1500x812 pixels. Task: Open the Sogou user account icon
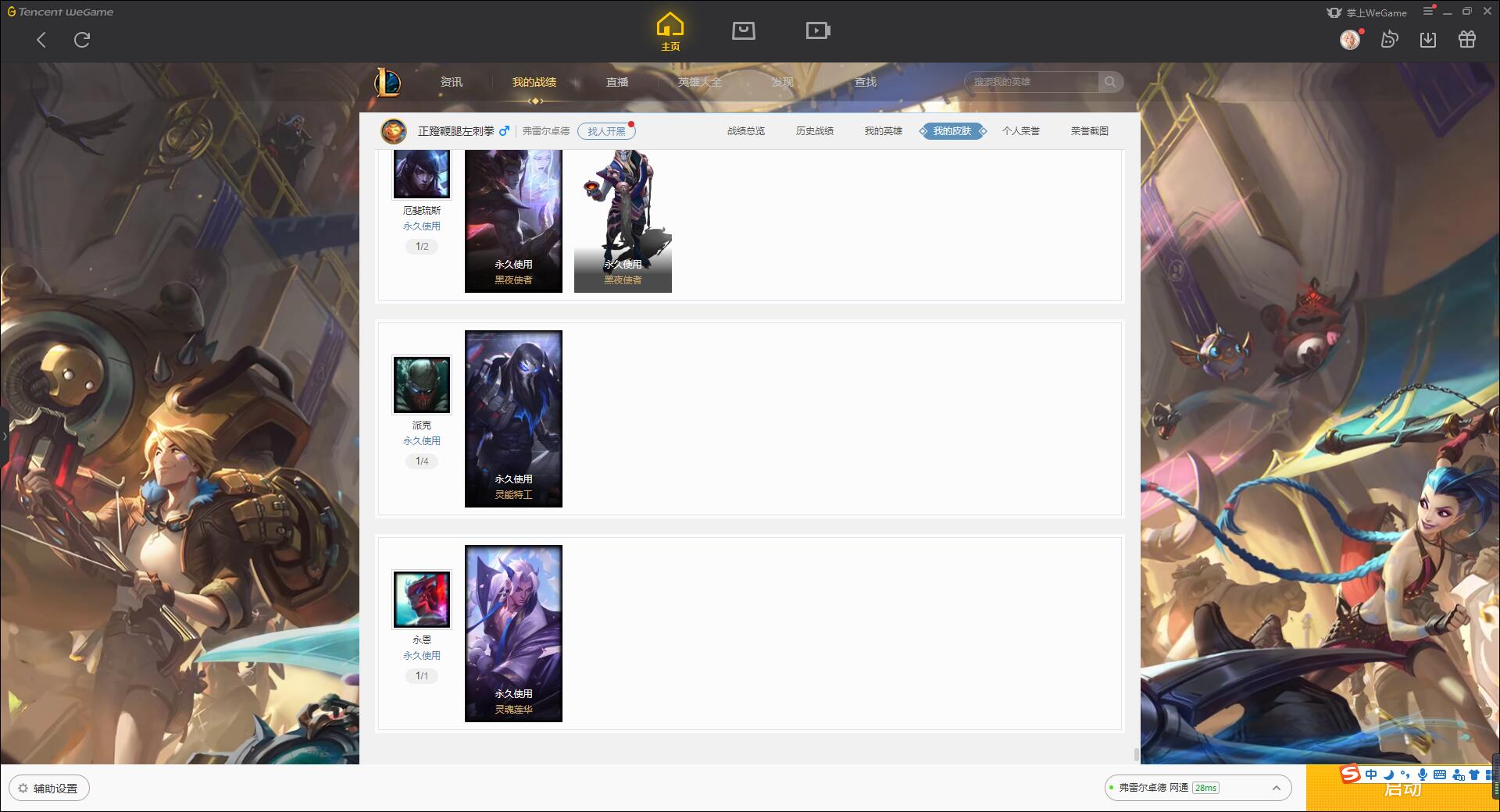point(1458,775)
